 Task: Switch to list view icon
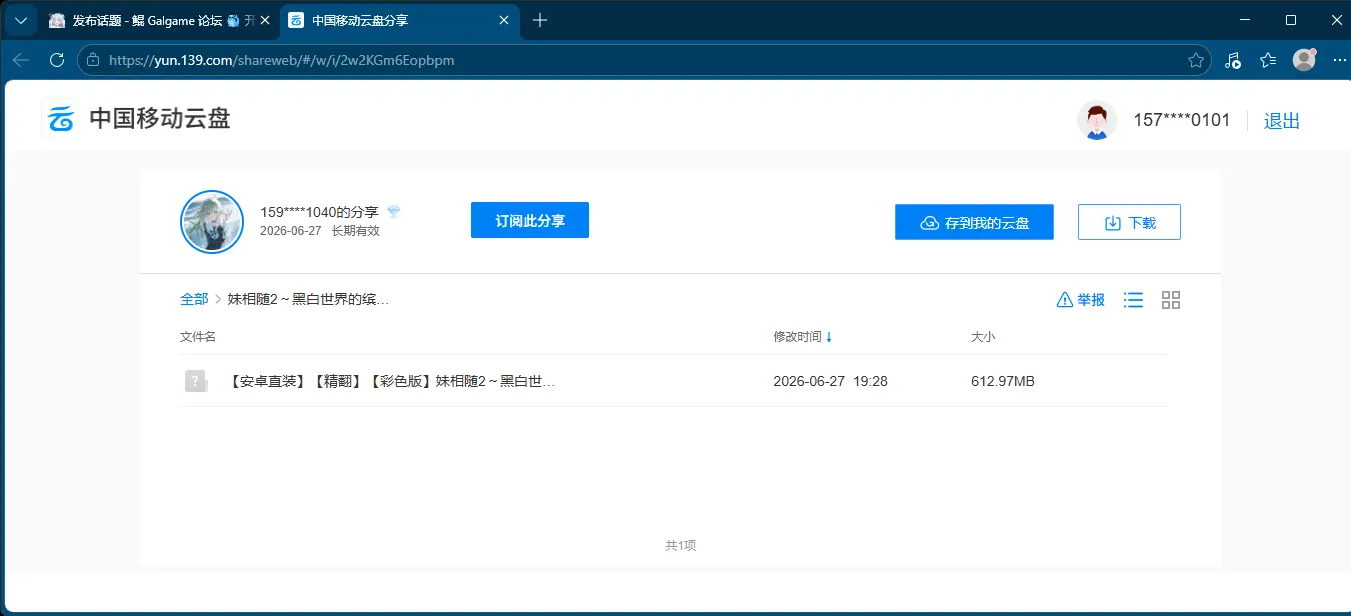[x=1133, y=300]
